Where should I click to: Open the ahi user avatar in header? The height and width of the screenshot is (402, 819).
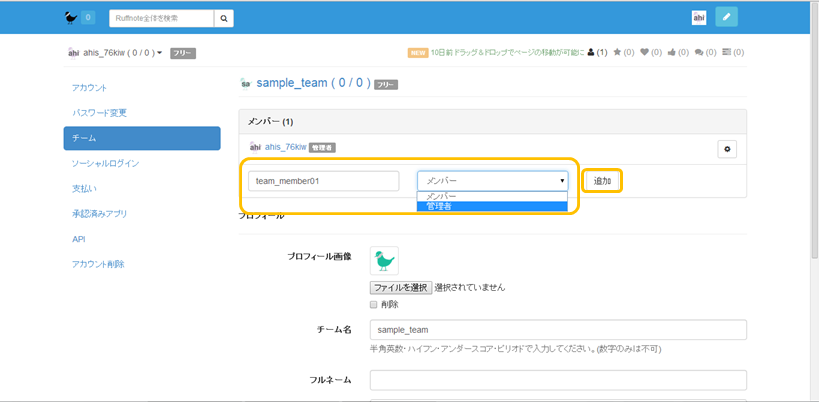pyautogui.click(x=699, y=17)
